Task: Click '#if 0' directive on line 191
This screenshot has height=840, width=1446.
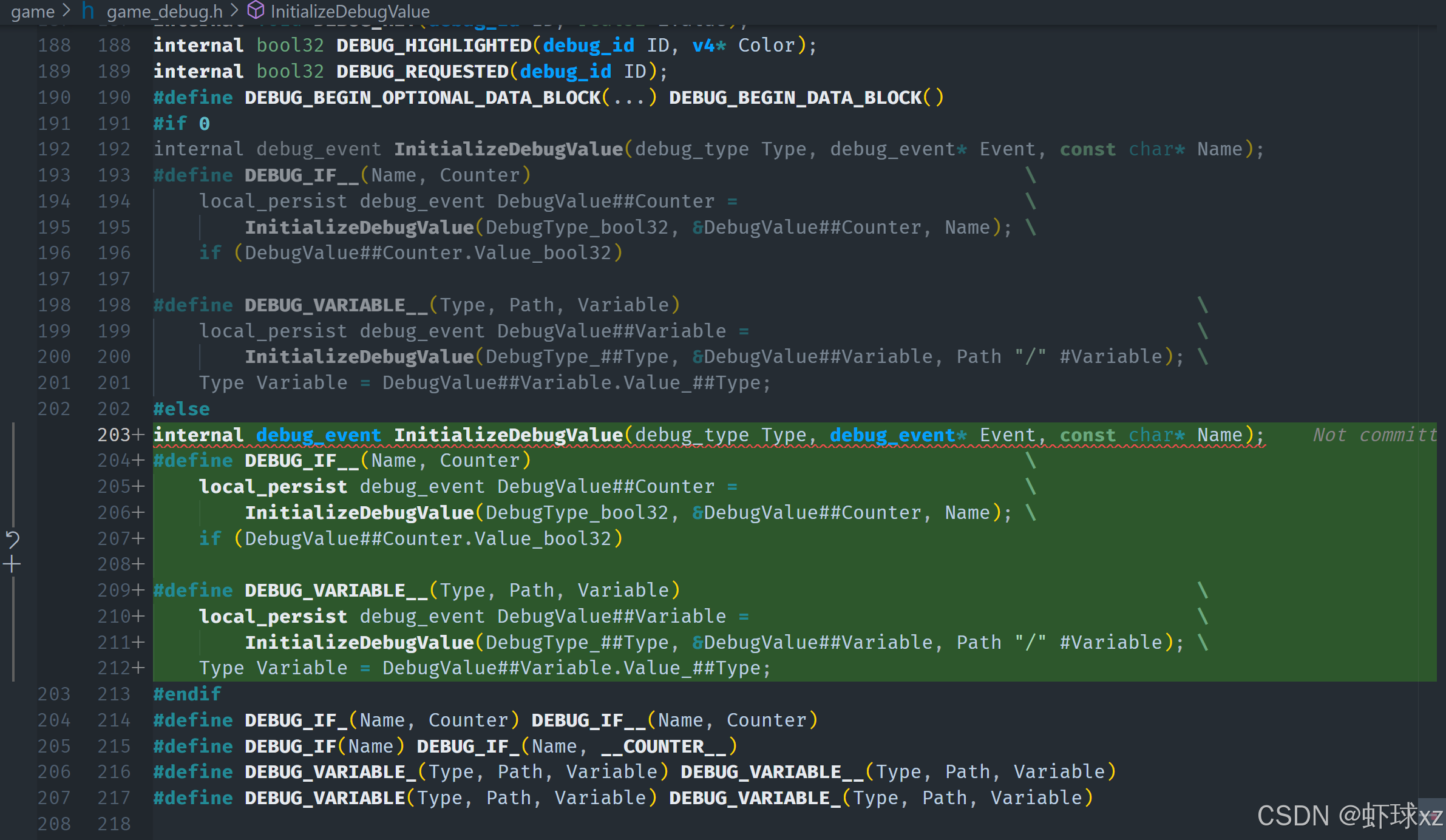Action: pyautogui.click(x=182, y=123)
